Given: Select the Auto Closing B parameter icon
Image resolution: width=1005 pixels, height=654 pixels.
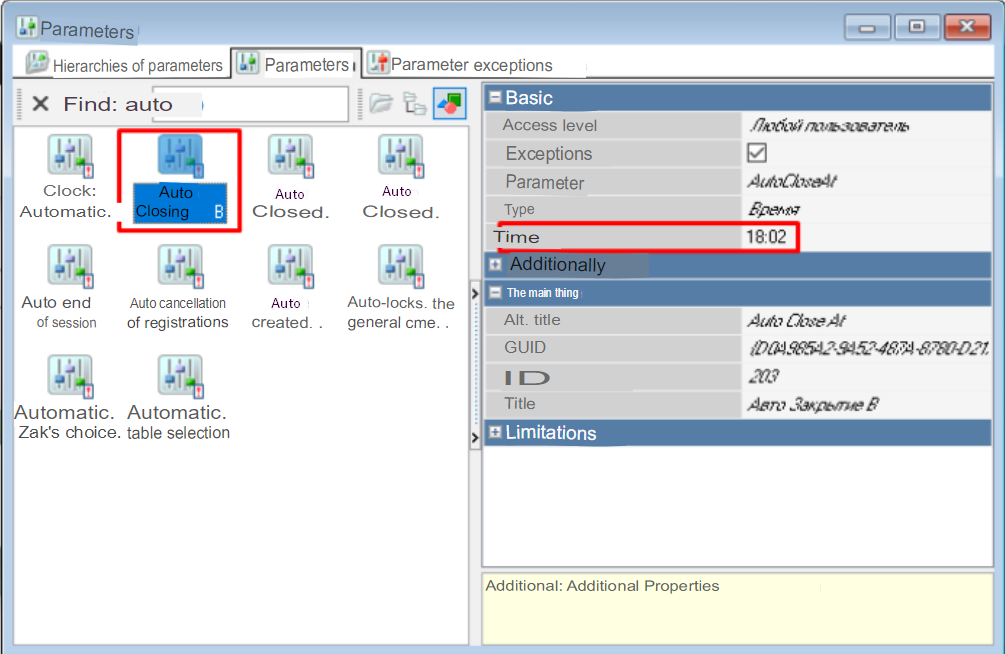Looking at the screenshot, I should coord(180,156).
